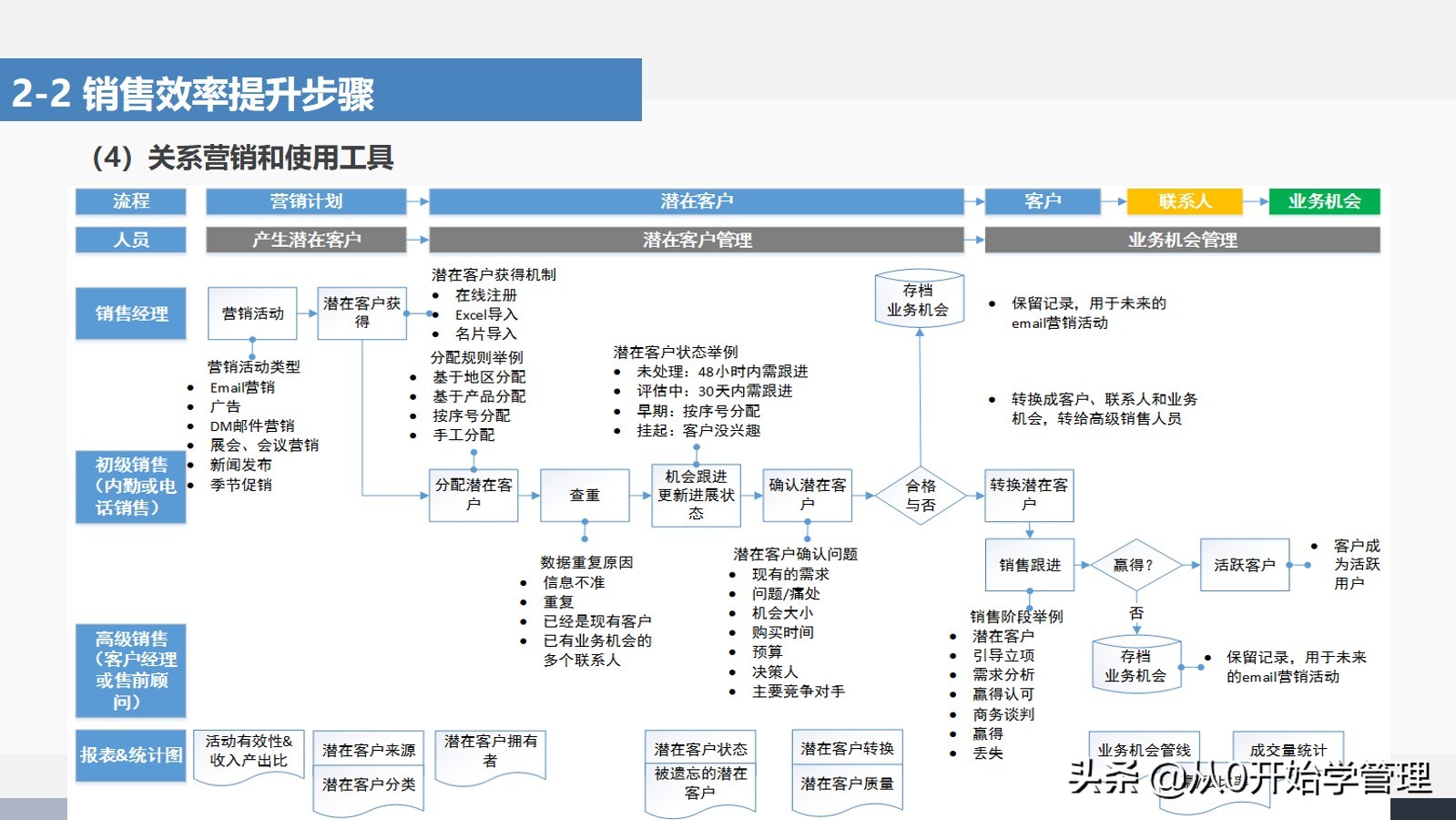Click the 初级销售（内勤或电话销售）role box

click(131, 487)
